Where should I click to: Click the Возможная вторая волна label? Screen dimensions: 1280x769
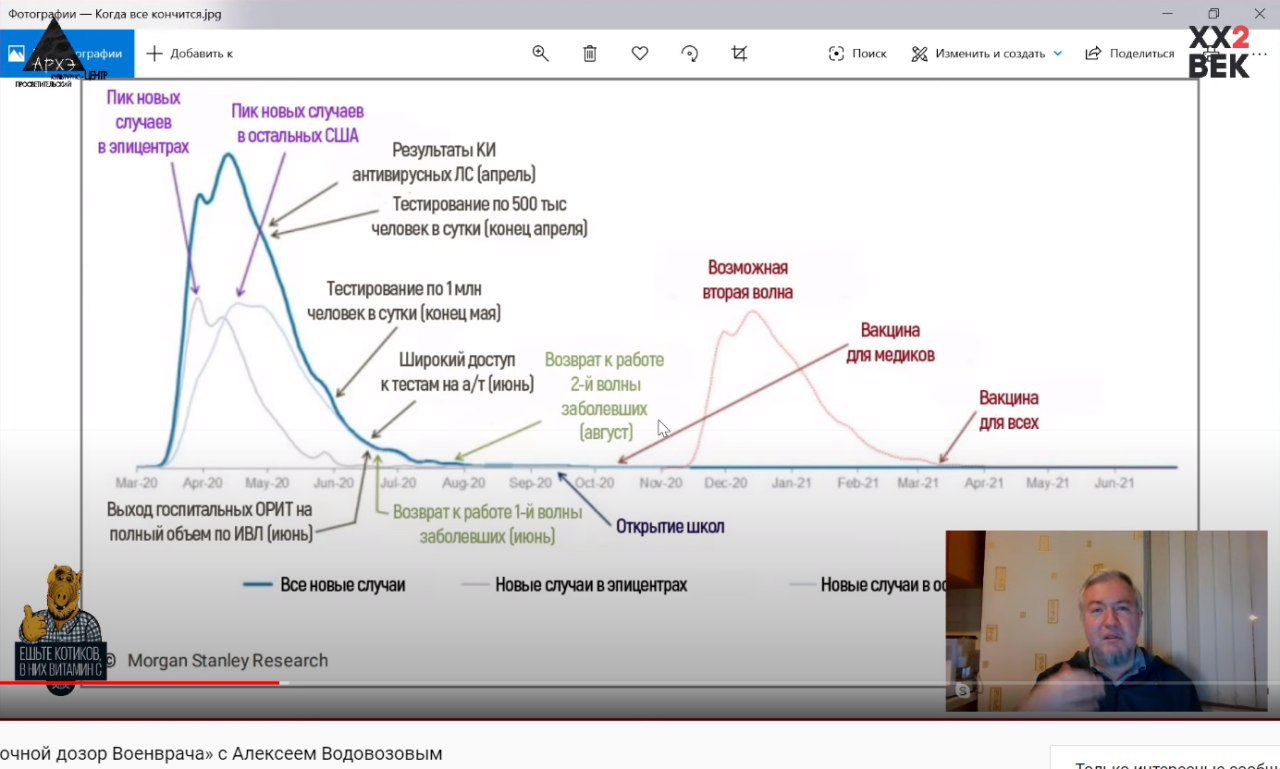[x=749, y=280]
